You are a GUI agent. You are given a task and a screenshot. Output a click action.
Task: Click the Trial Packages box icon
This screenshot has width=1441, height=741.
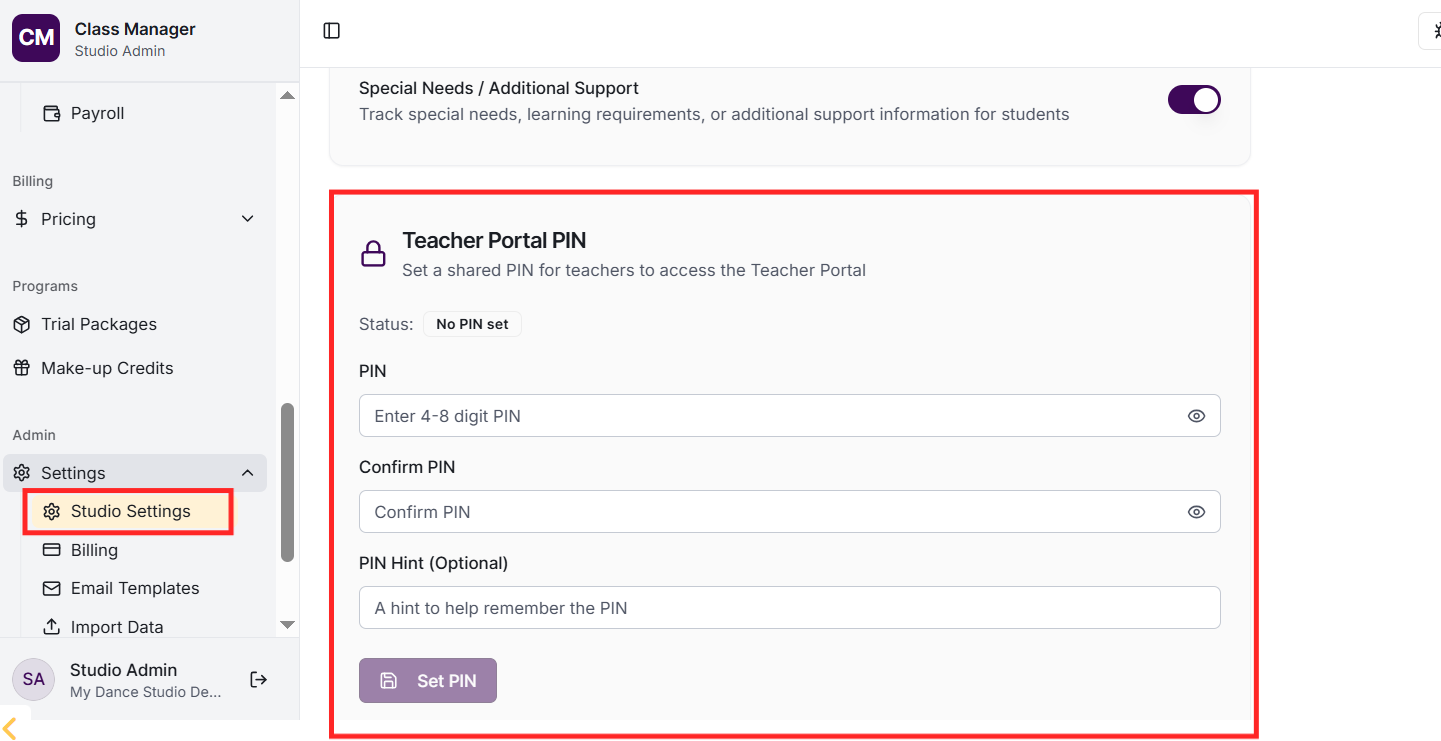[x=22, y=324]
